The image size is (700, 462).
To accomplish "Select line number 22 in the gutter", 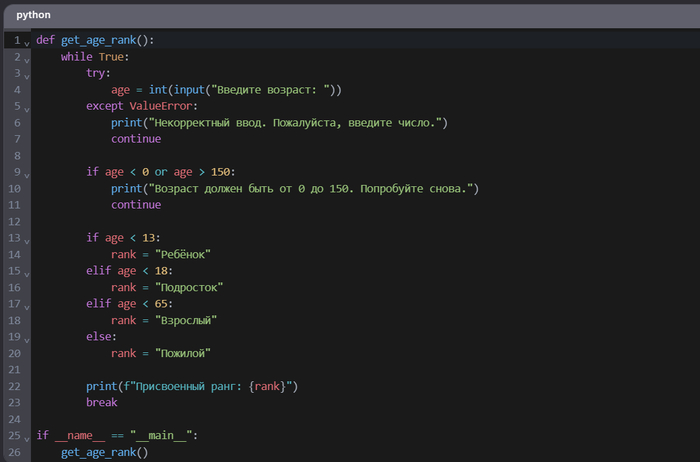I will click(13, 386).
